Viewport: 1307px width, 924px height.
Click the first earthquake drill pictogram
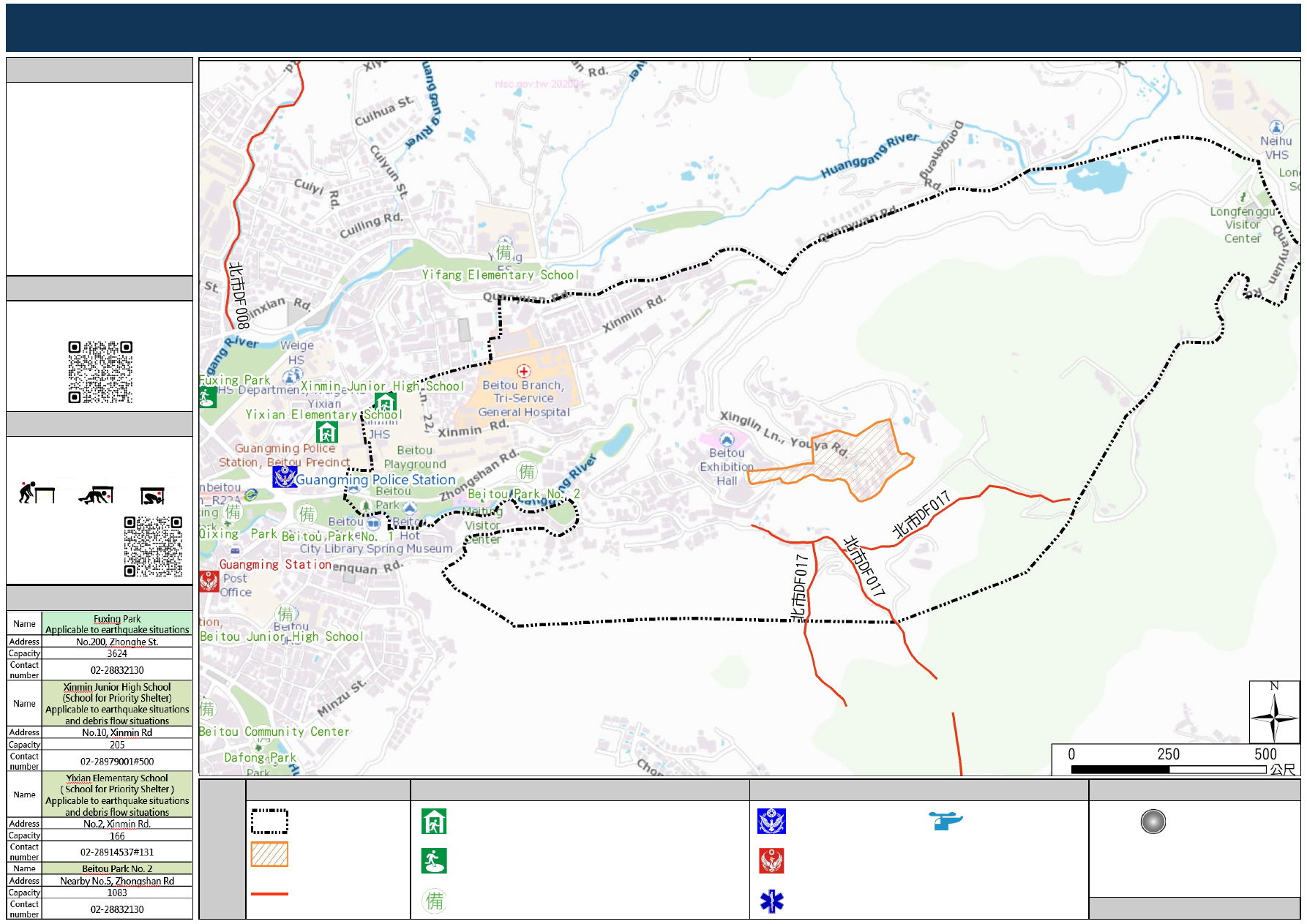click(37, 492)
